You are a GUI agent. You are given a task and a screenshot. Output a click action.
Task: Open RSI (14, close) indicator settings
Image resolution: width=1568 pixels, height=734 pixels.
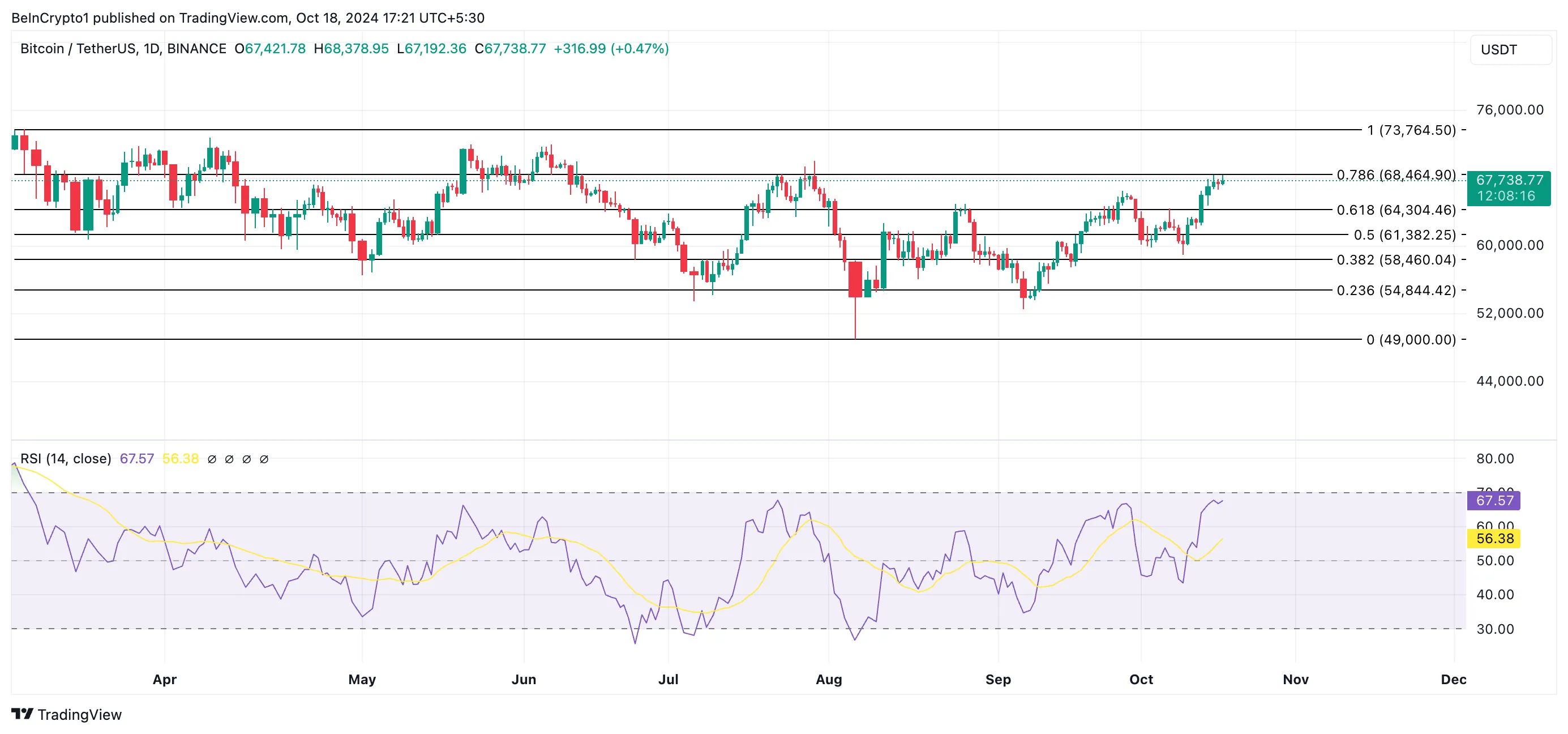[66, 459]
